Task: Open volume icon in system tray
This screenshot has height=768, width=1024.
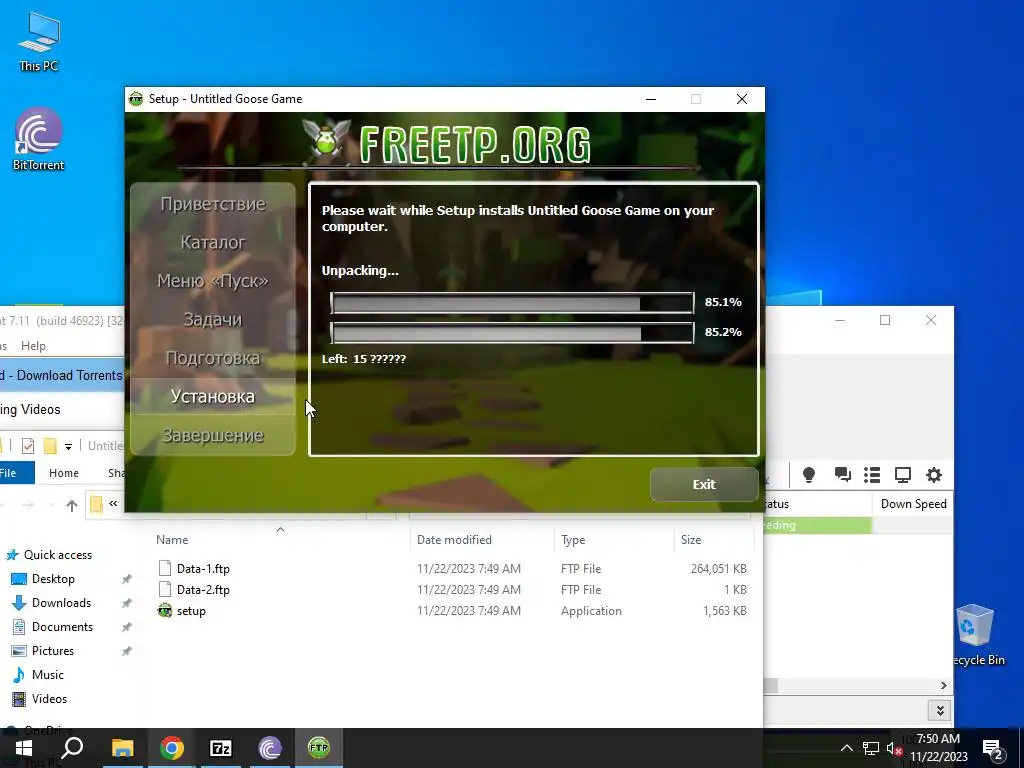Action: click(893, 748)
